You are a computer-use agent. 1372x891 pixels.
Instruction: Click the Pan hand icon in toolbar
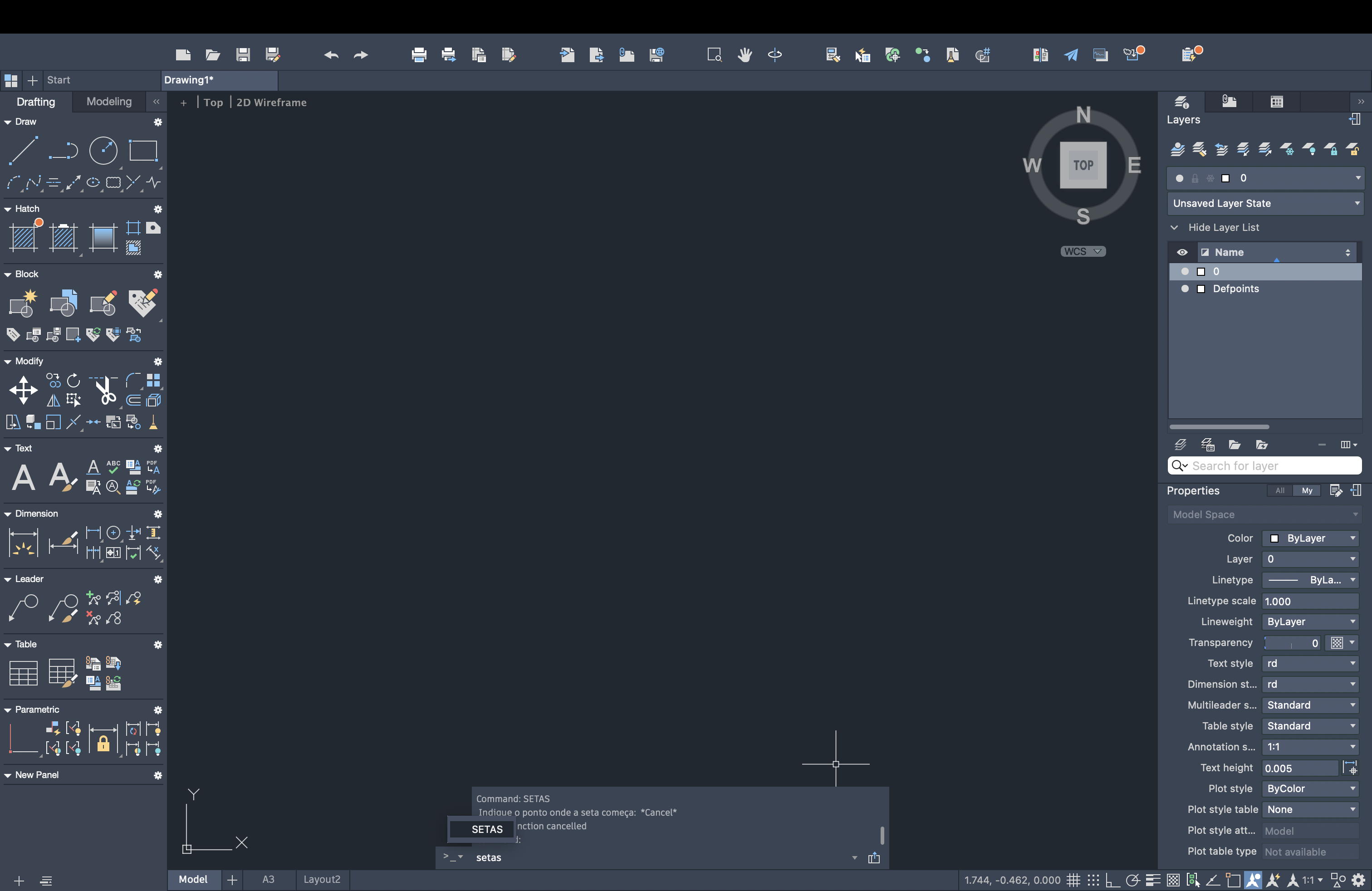[745, 55]
